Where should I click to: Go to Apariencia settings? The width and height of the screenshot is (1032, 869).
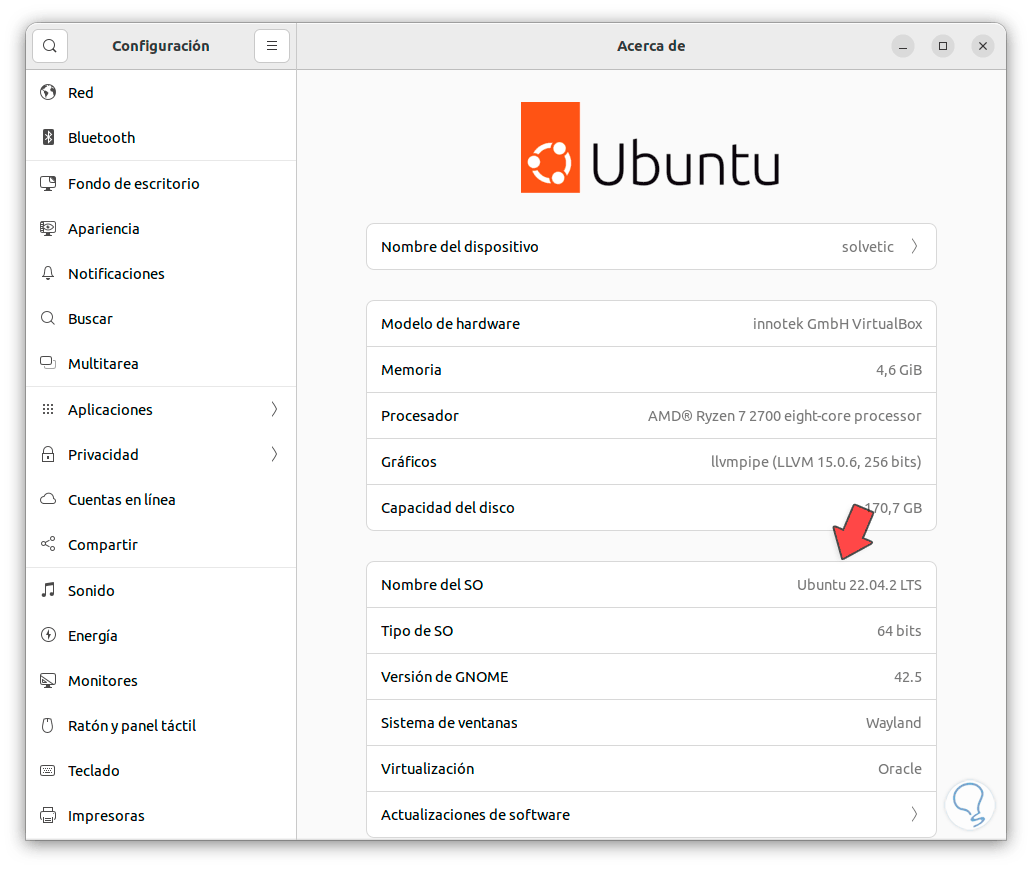104,229
